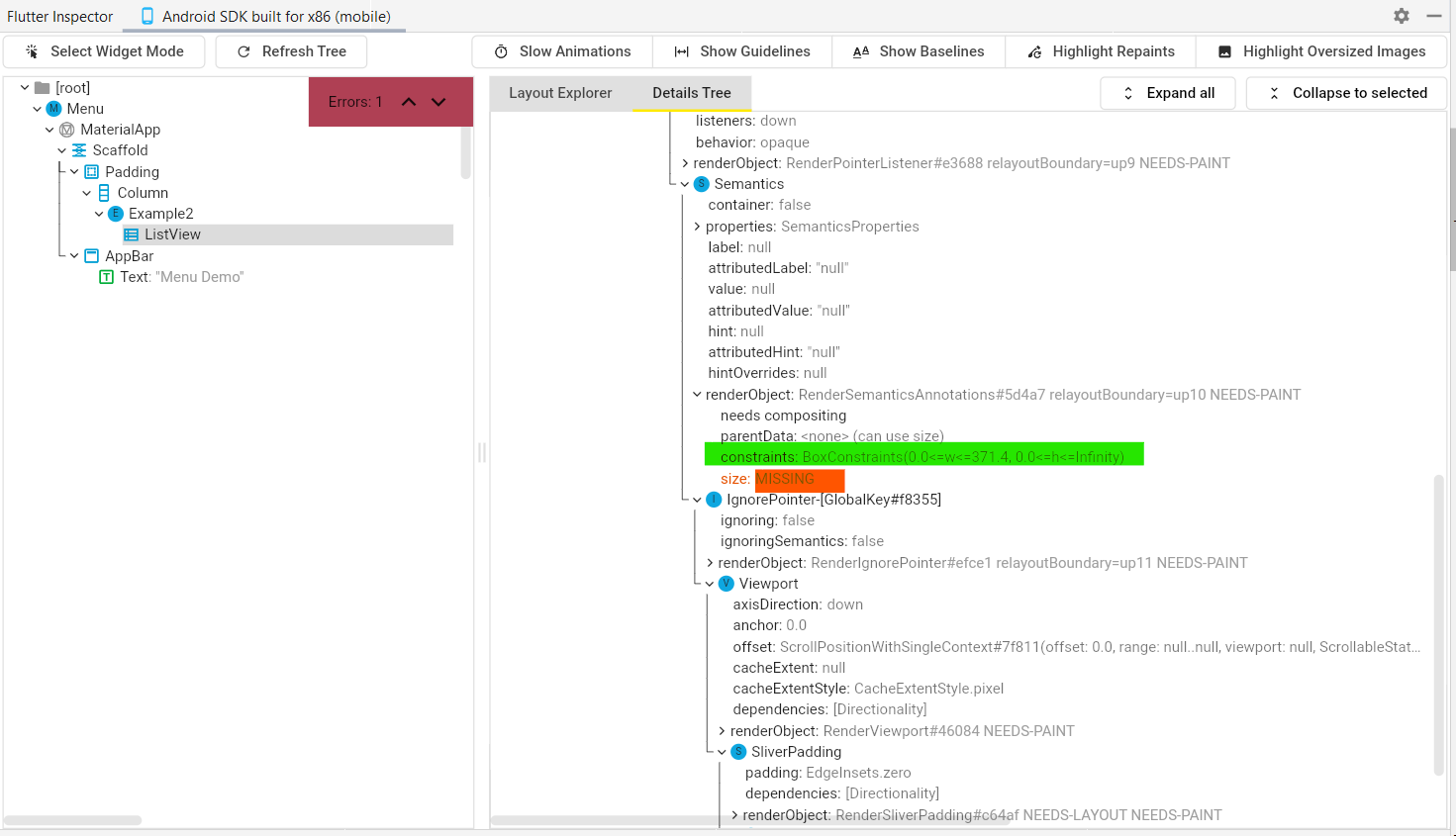Switch to the Layout Explorer tab
The image size is (1456, 836).
pyautogui.click(x=559, y=91)
